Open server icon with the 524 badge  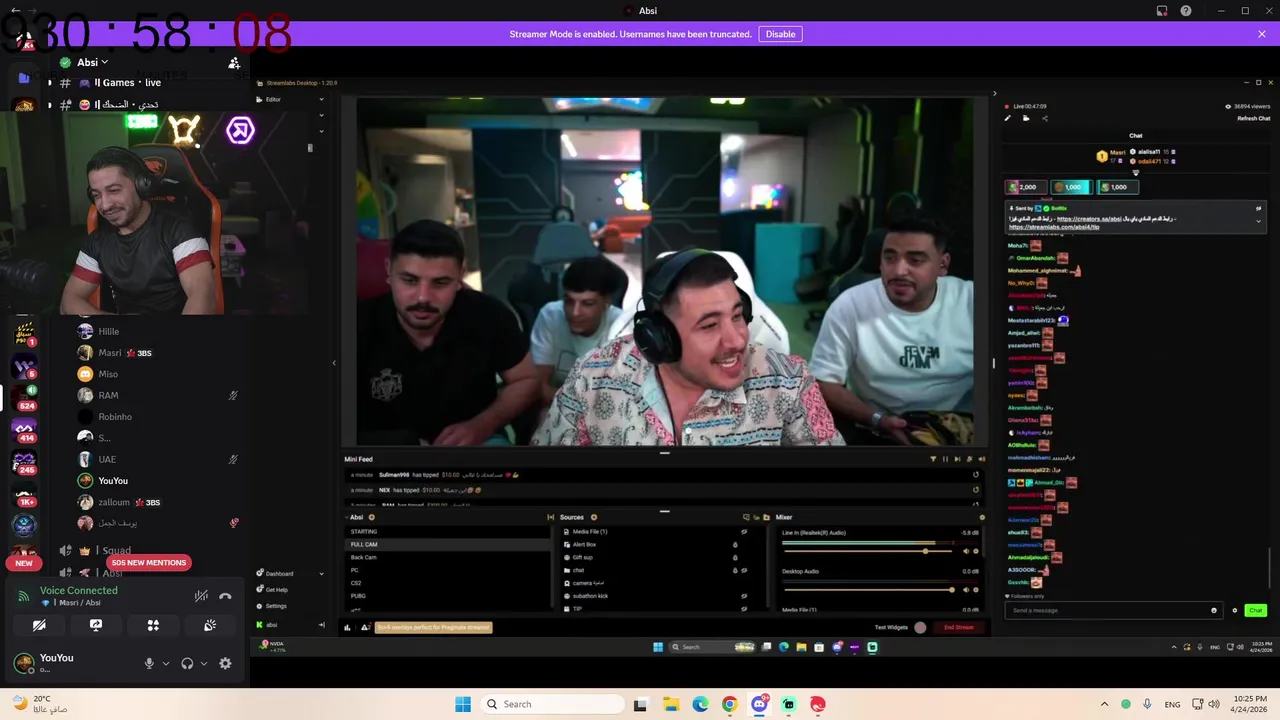point(24,397)
